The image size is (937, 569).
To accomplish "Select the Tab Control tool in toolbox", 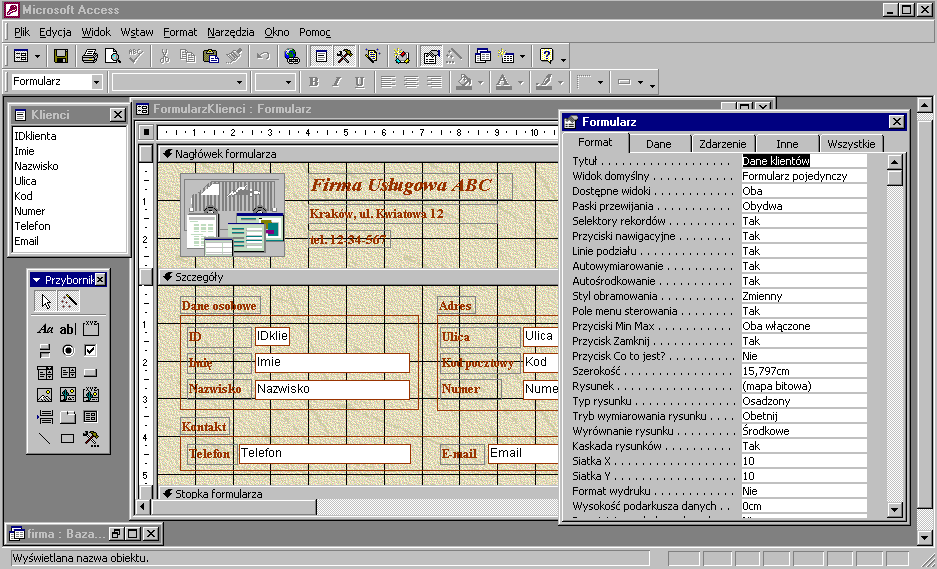I will [68, 417].
